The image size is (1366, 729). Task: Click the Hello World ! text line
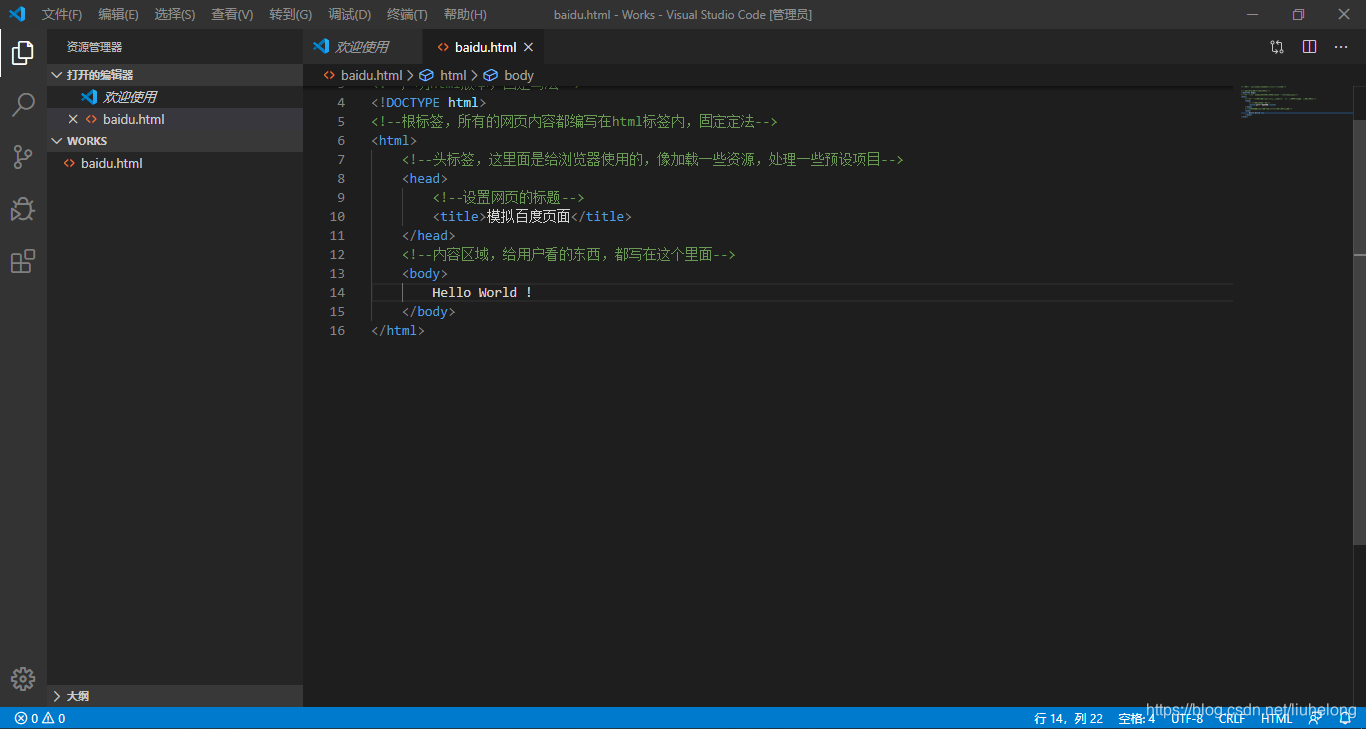point(482,292)
